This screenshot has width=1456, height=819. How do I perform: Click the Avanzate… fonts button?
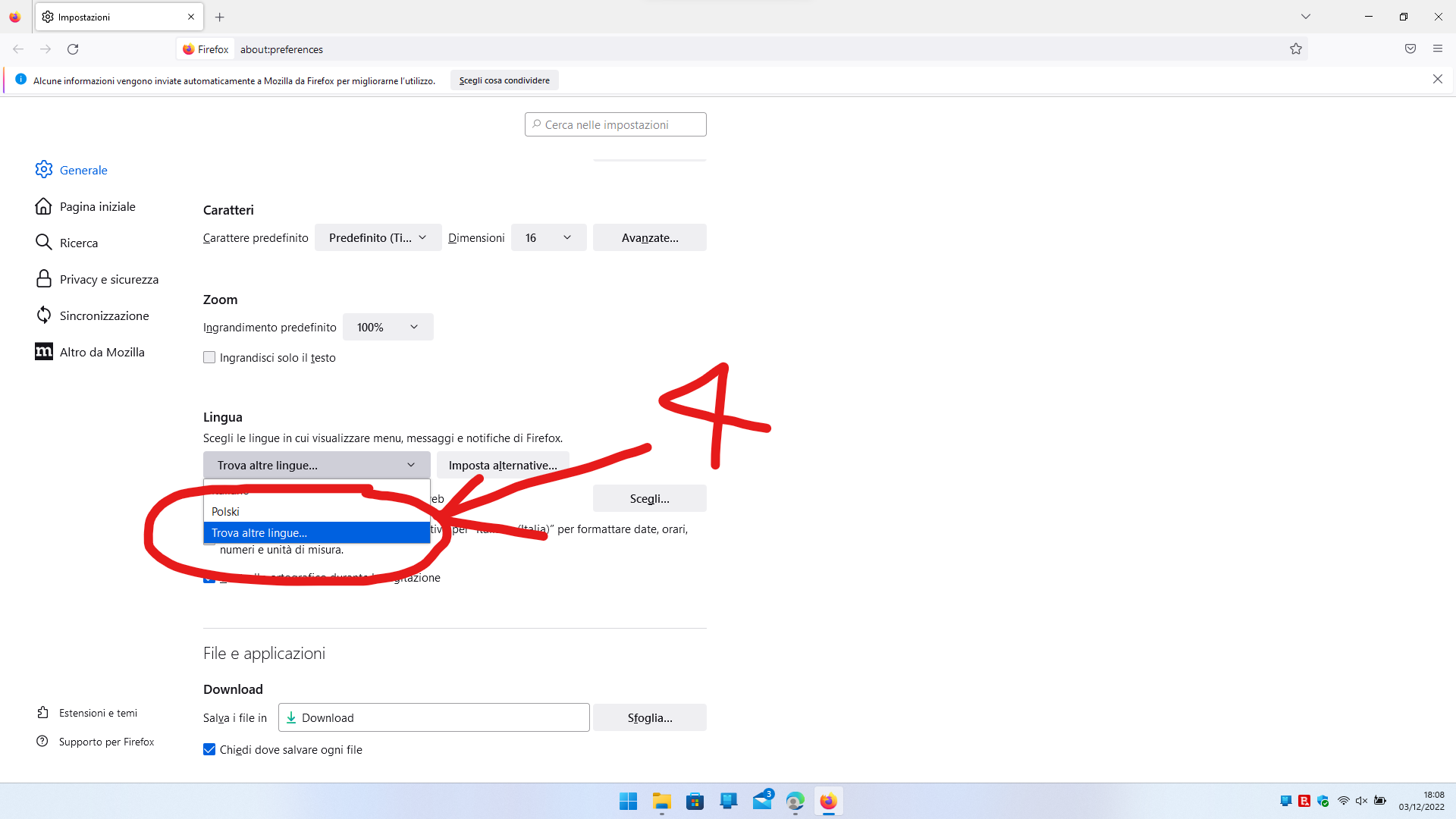pos(649,238)
